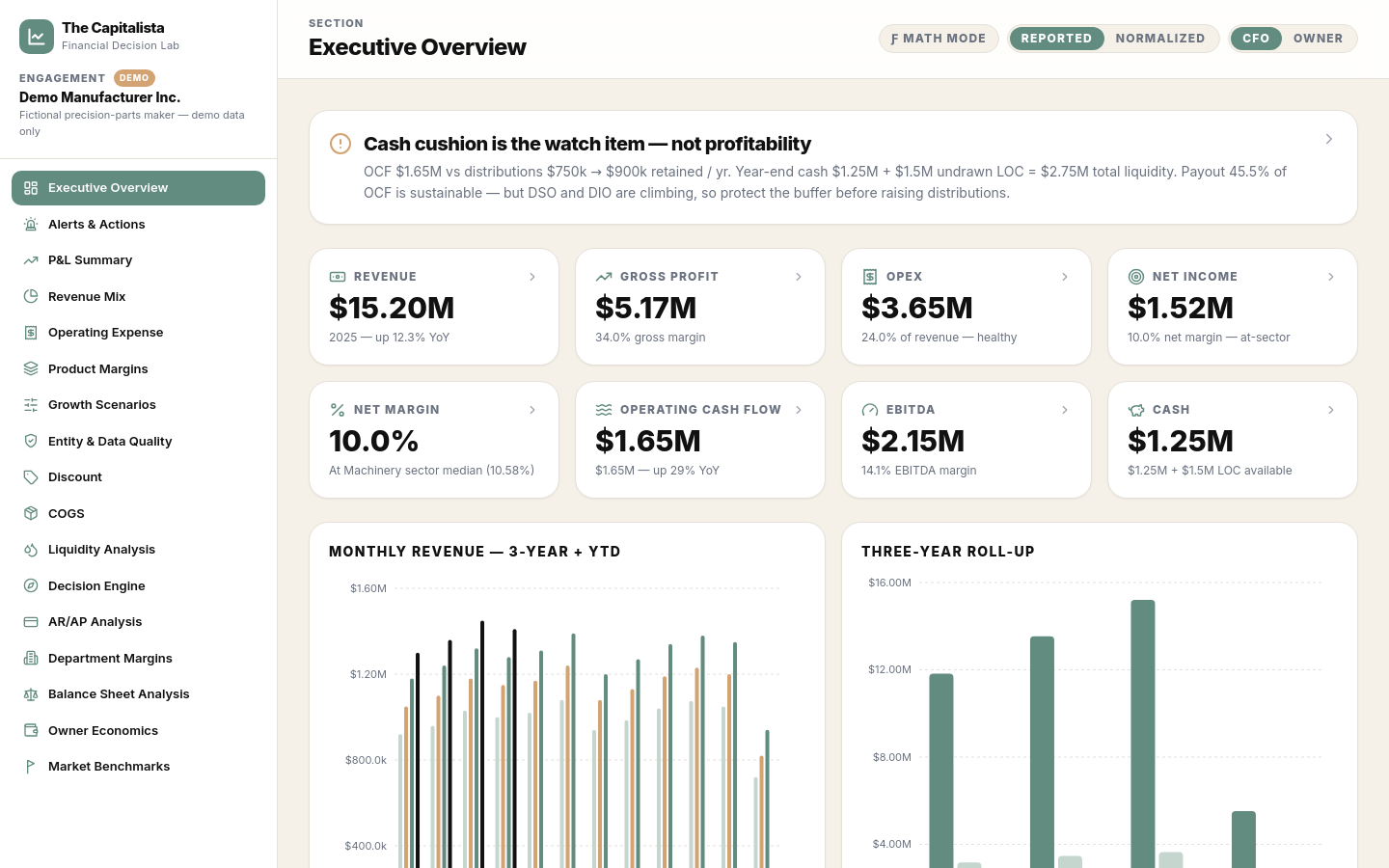Click the Growth Scenarios sliders icon
The width and height of the screenshot is (1389, 868).
pos(31,405)
